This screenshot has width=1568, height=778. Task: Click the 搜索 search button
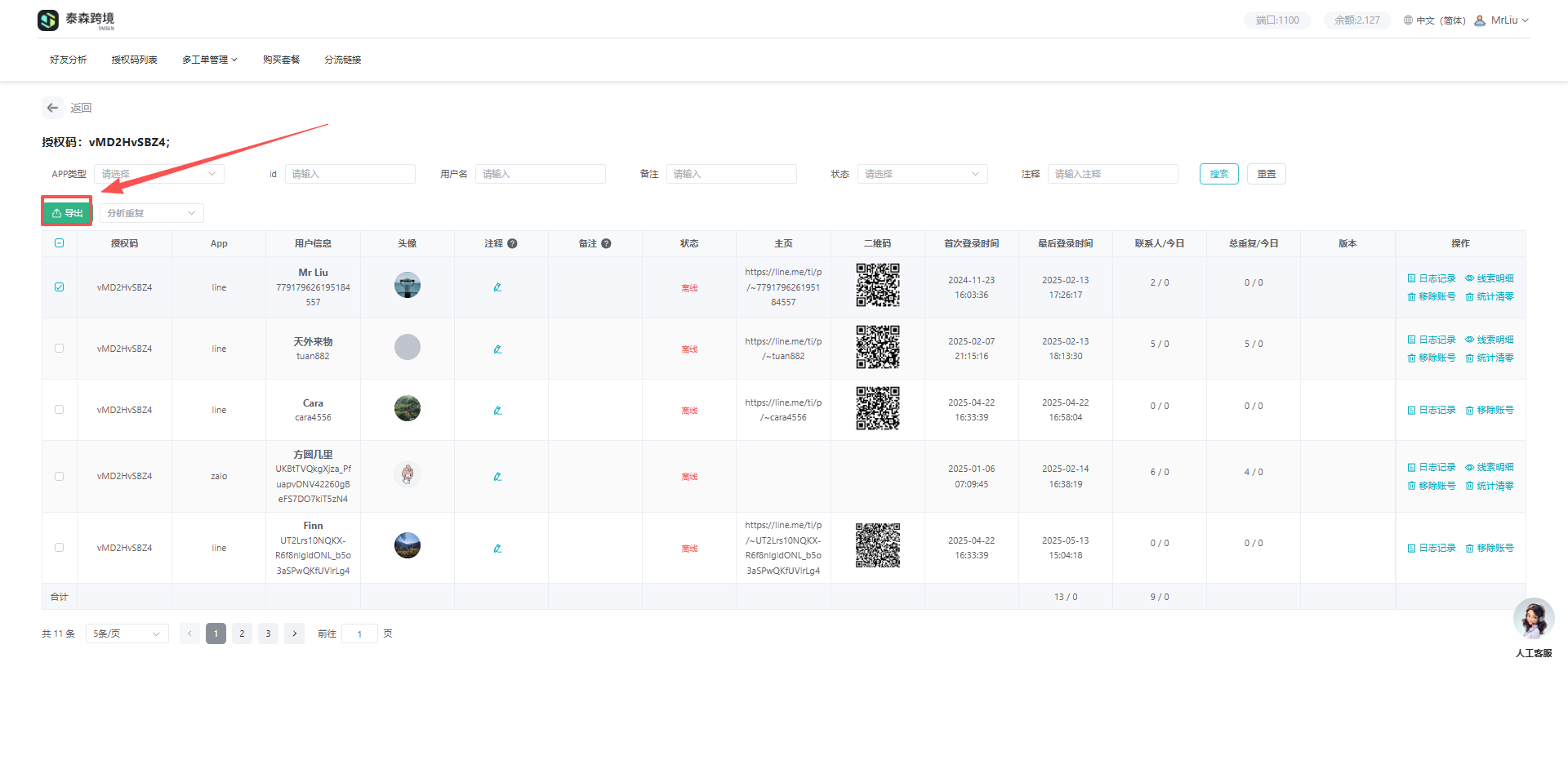pyautogui.click(x=1218, y=174)
